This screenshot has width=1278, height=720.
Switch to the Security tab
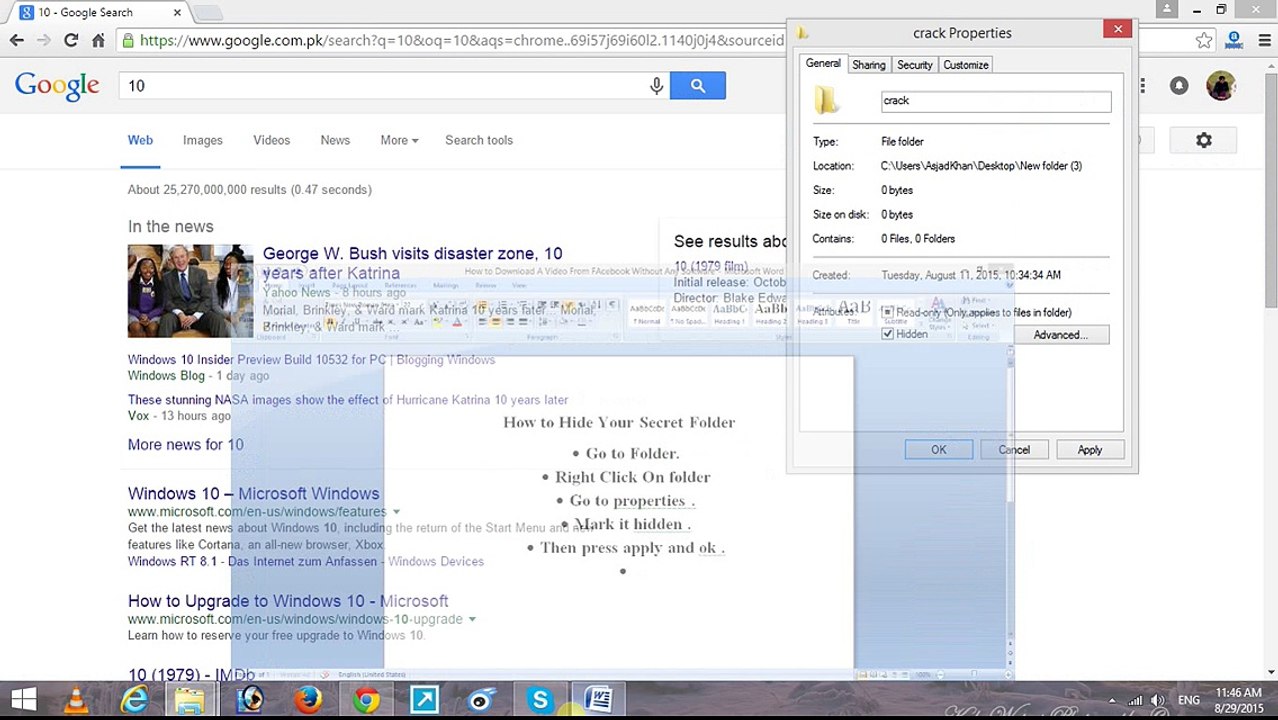[914, 65]
